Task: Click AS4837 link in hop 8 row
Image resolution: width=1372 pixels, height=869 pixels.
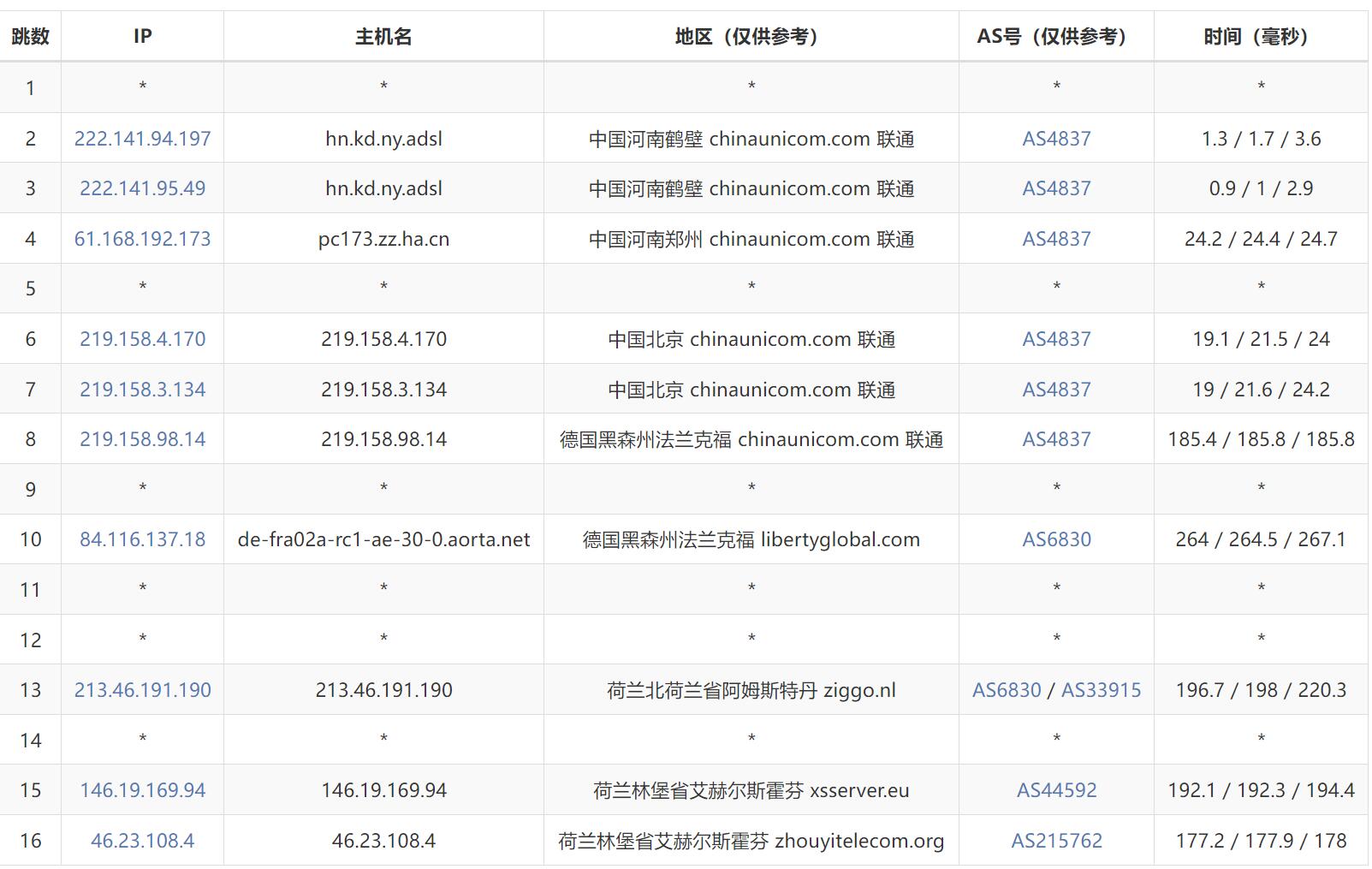Action: [x=1056, y=439]
